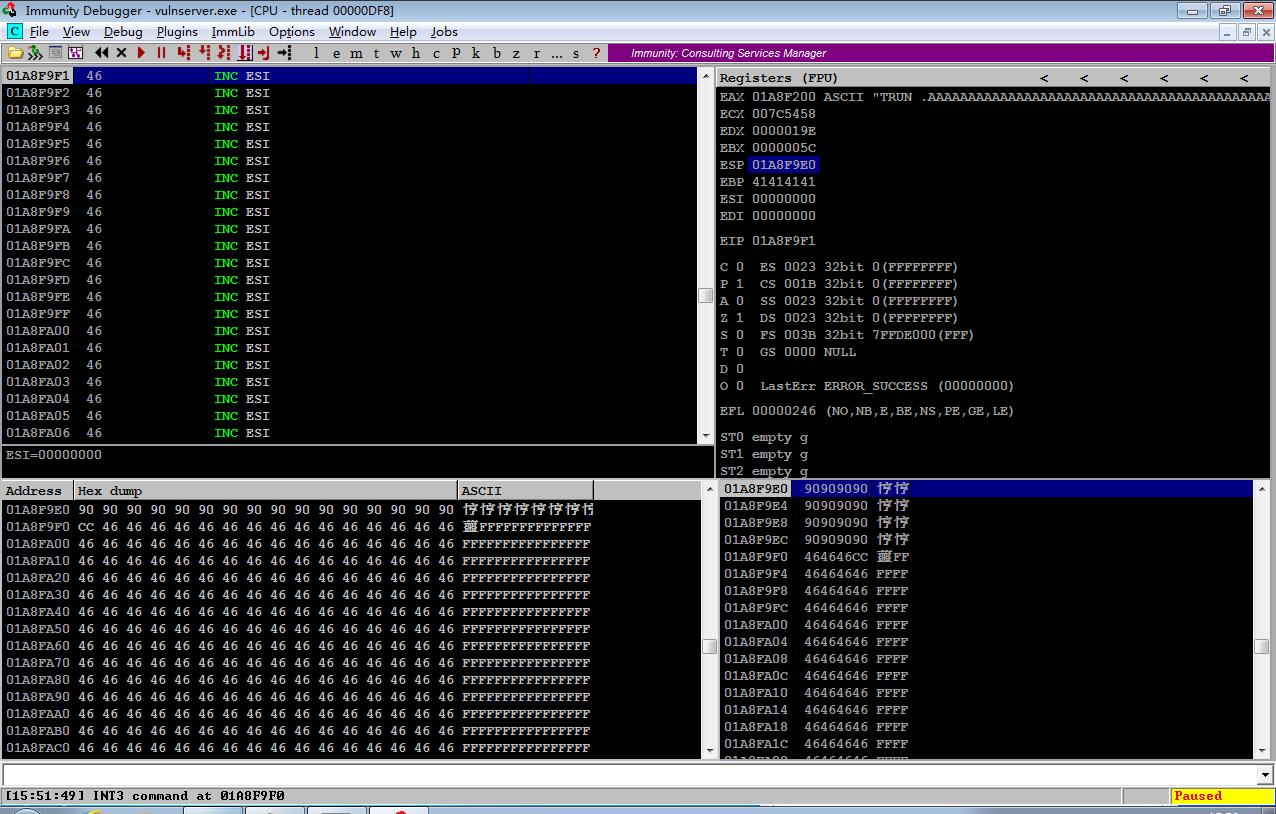Image resolution: width=1276 pixels, height=814 pixels.
Task: Click the command input field at bottom
Action: (629, 775)
